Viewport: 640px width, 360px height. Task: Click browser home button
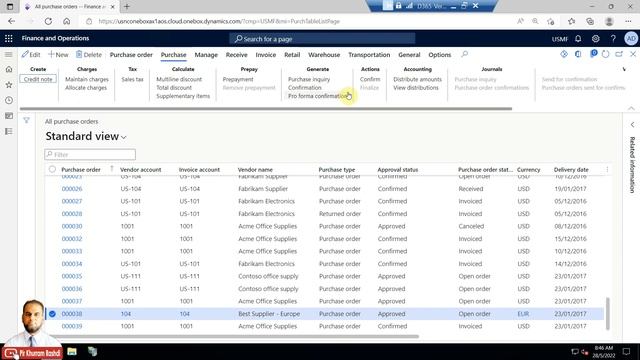(67, 21)
